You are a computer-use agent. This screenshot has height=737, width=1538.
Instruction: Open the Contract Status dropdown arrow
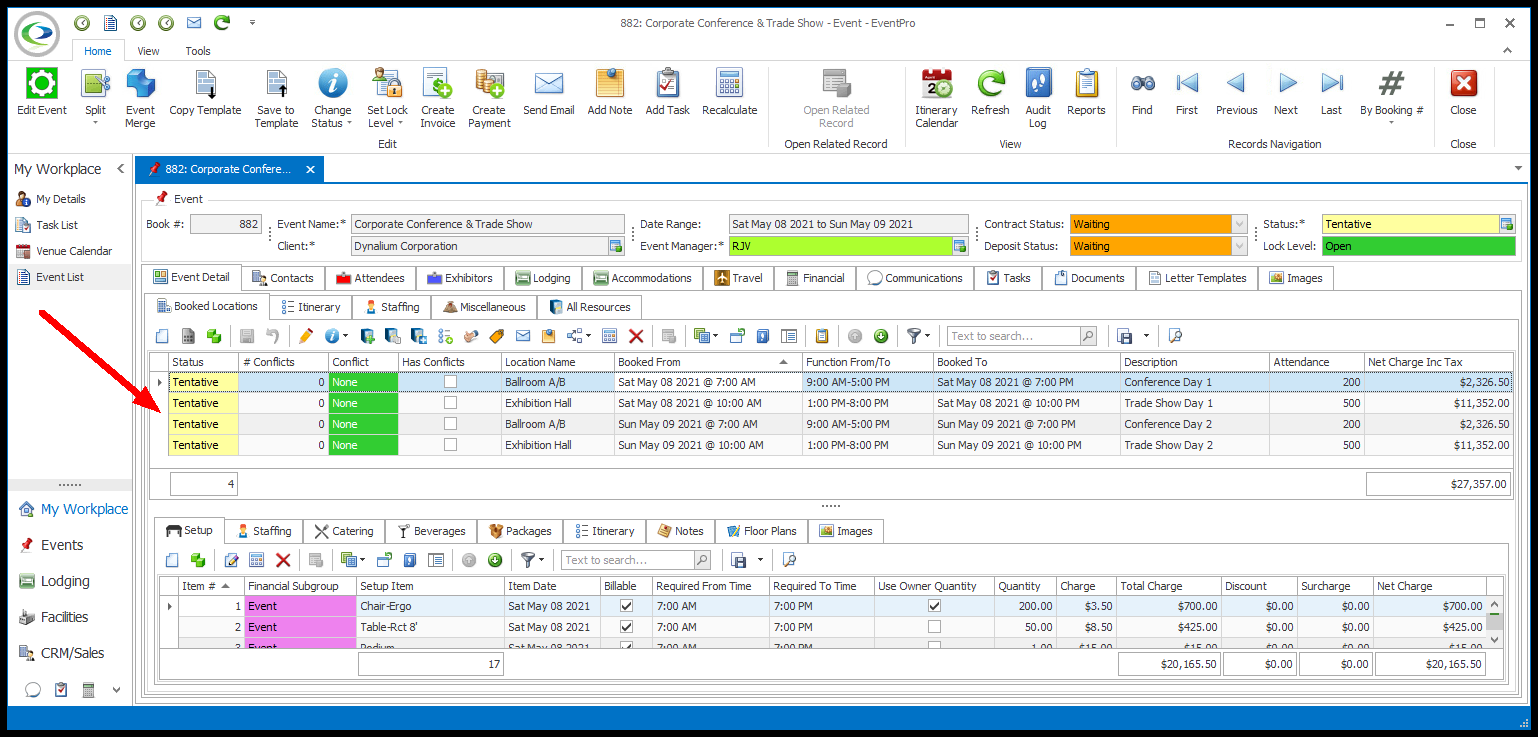click(1240, 224)
